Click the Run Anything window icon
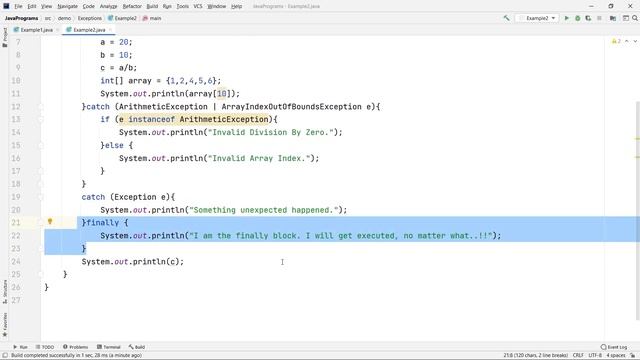 [x=626, y=18]
